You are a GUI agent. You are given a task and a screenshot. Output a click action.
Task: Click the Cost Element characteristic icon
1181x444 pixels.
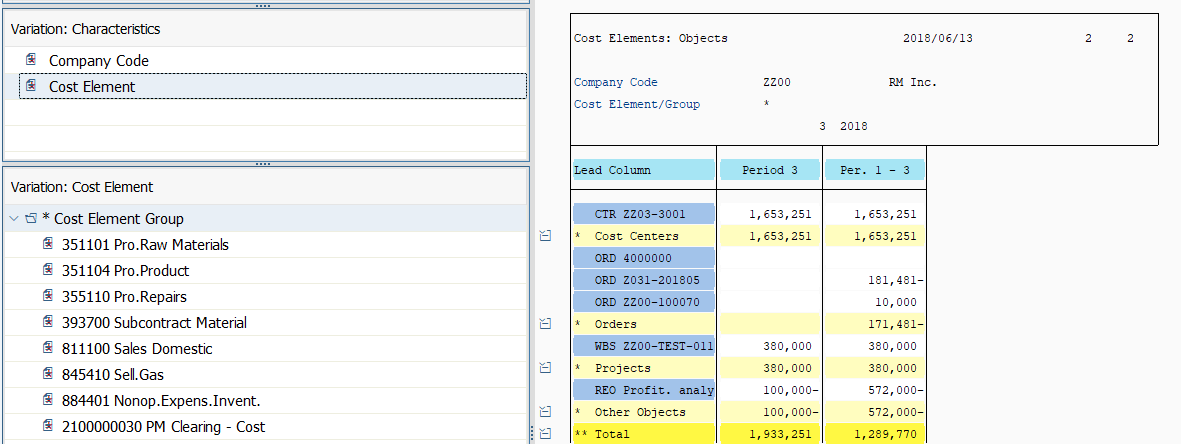pos(31,85)
